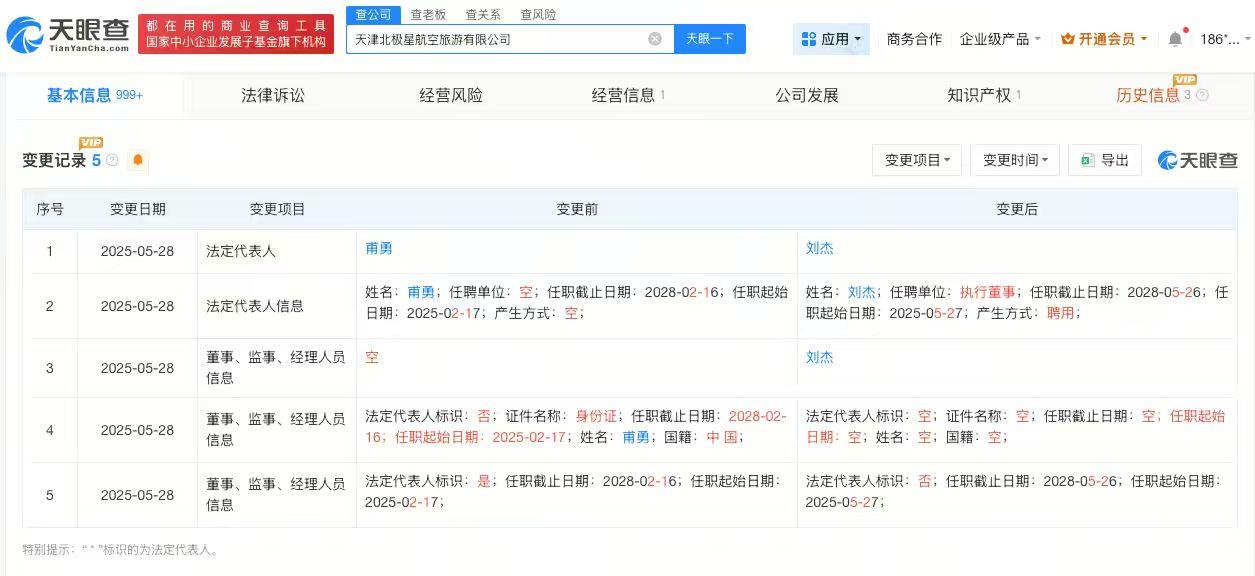1255x576 pixels.
Task: Clear the search field with the X icon
Action: (x=655, y=39)
